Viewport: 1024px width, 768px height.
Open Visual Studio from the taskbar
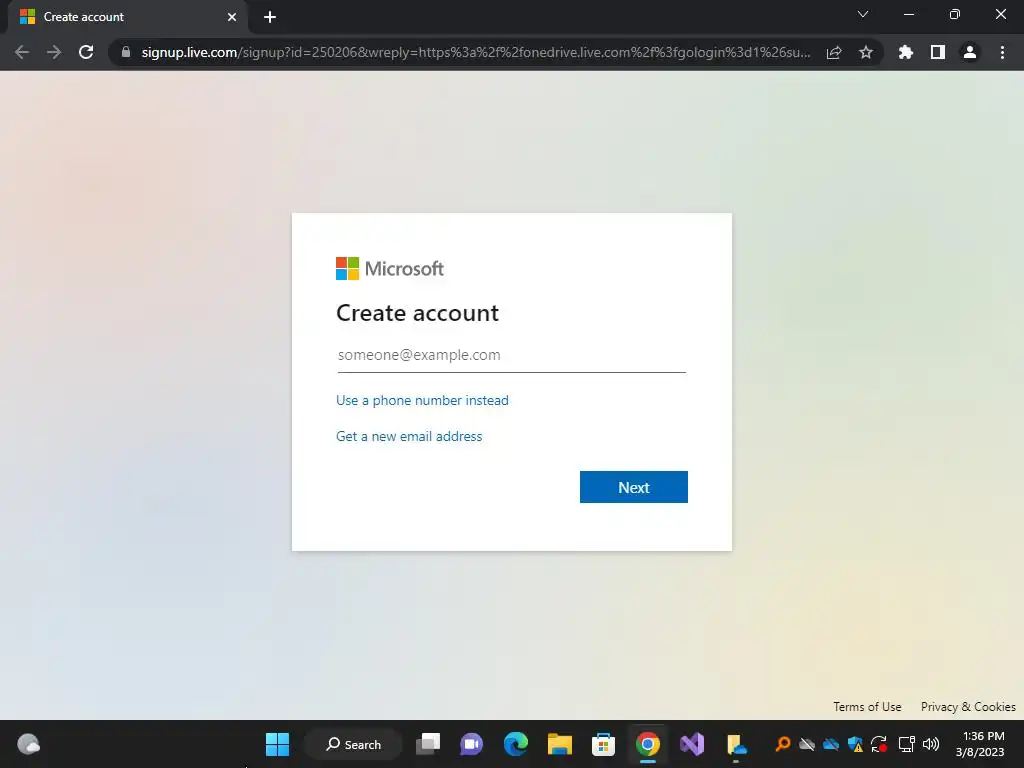pyautogui.click(x=692, y=744)
